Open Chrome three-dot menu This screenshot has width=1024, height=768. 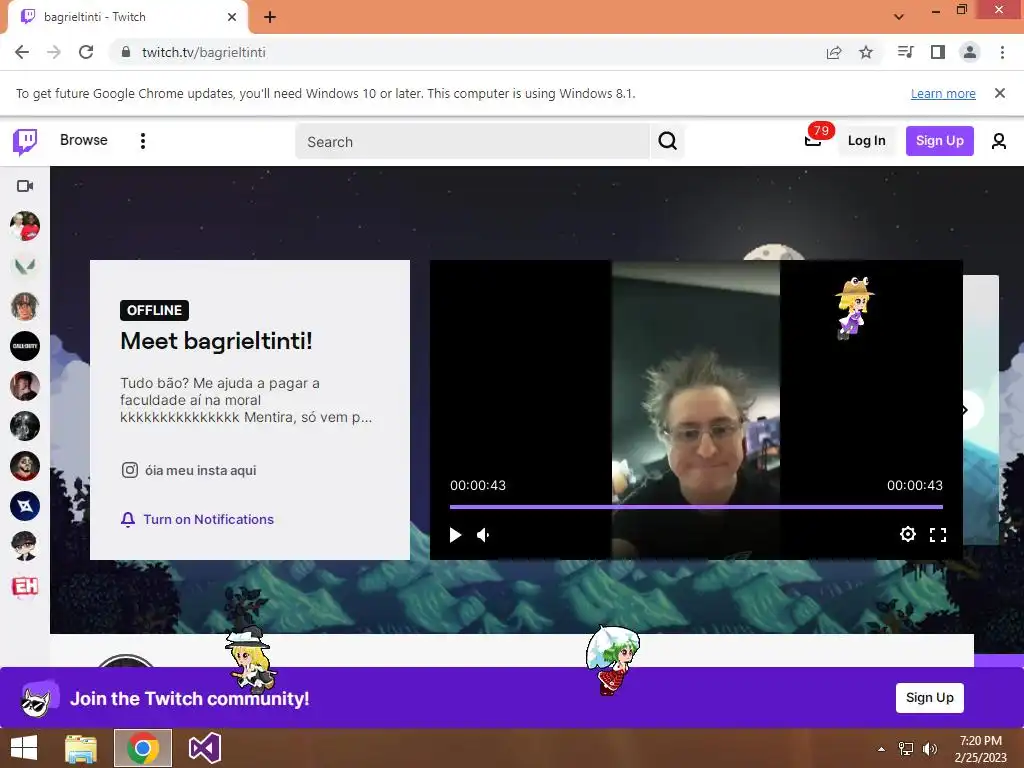[x=1002, y=52]
